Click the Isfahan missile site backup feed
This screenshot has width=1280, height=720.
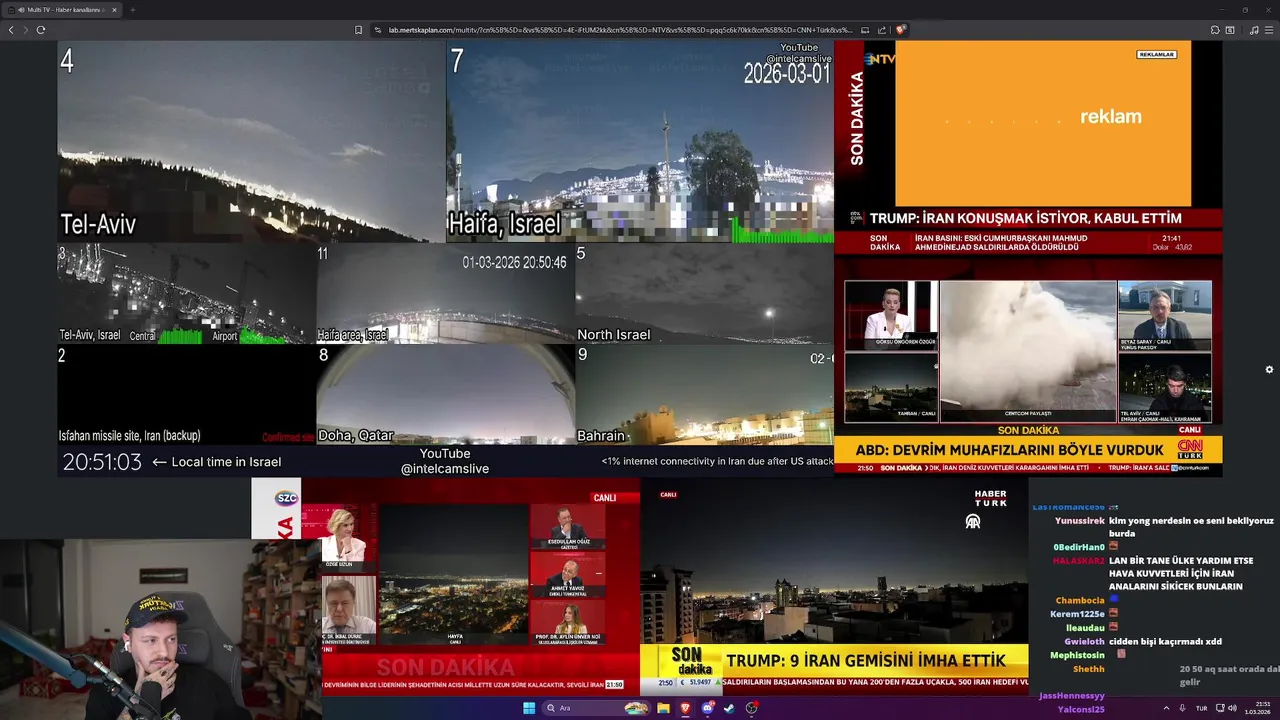186,395
